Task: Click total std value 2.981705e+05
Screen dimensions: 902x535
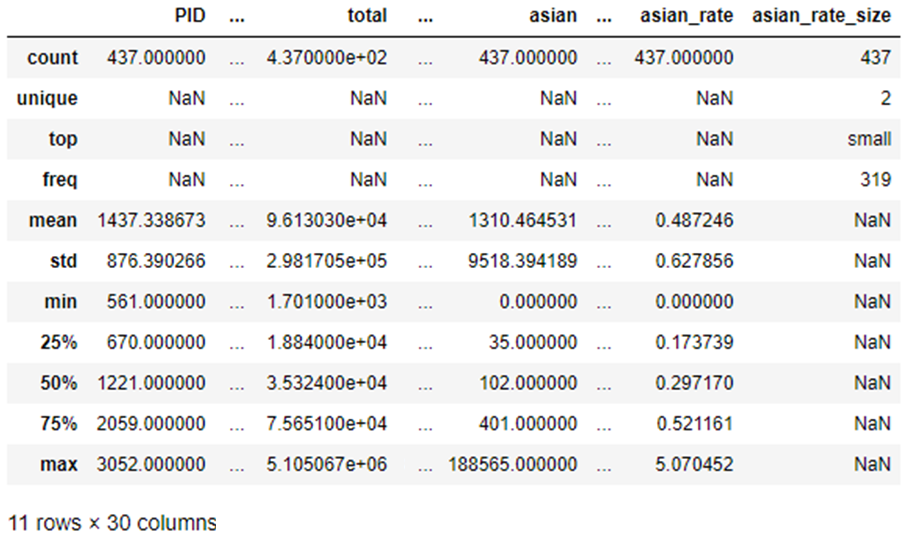Action: pyautogui.click(x=327, y=261)
